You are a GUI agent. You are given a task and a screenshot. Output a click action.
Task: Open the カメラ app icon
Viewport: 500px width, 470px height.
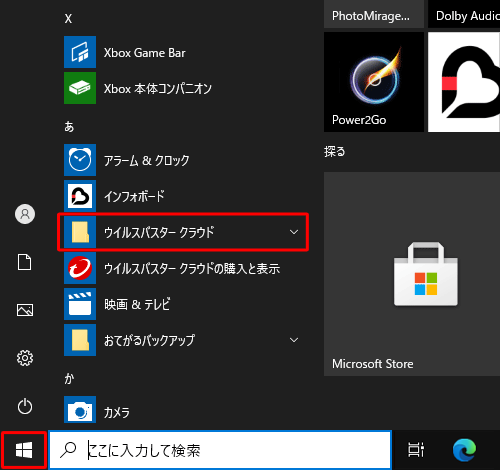click(80, 410)
